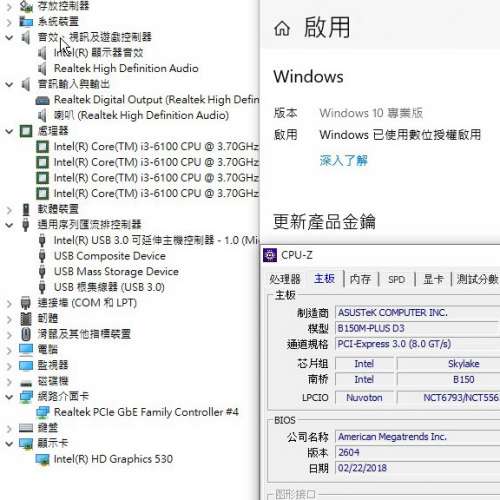Open the SPD tab in CPU-Z
Screen dimensions: 500x500
click(x=396, y=279)
